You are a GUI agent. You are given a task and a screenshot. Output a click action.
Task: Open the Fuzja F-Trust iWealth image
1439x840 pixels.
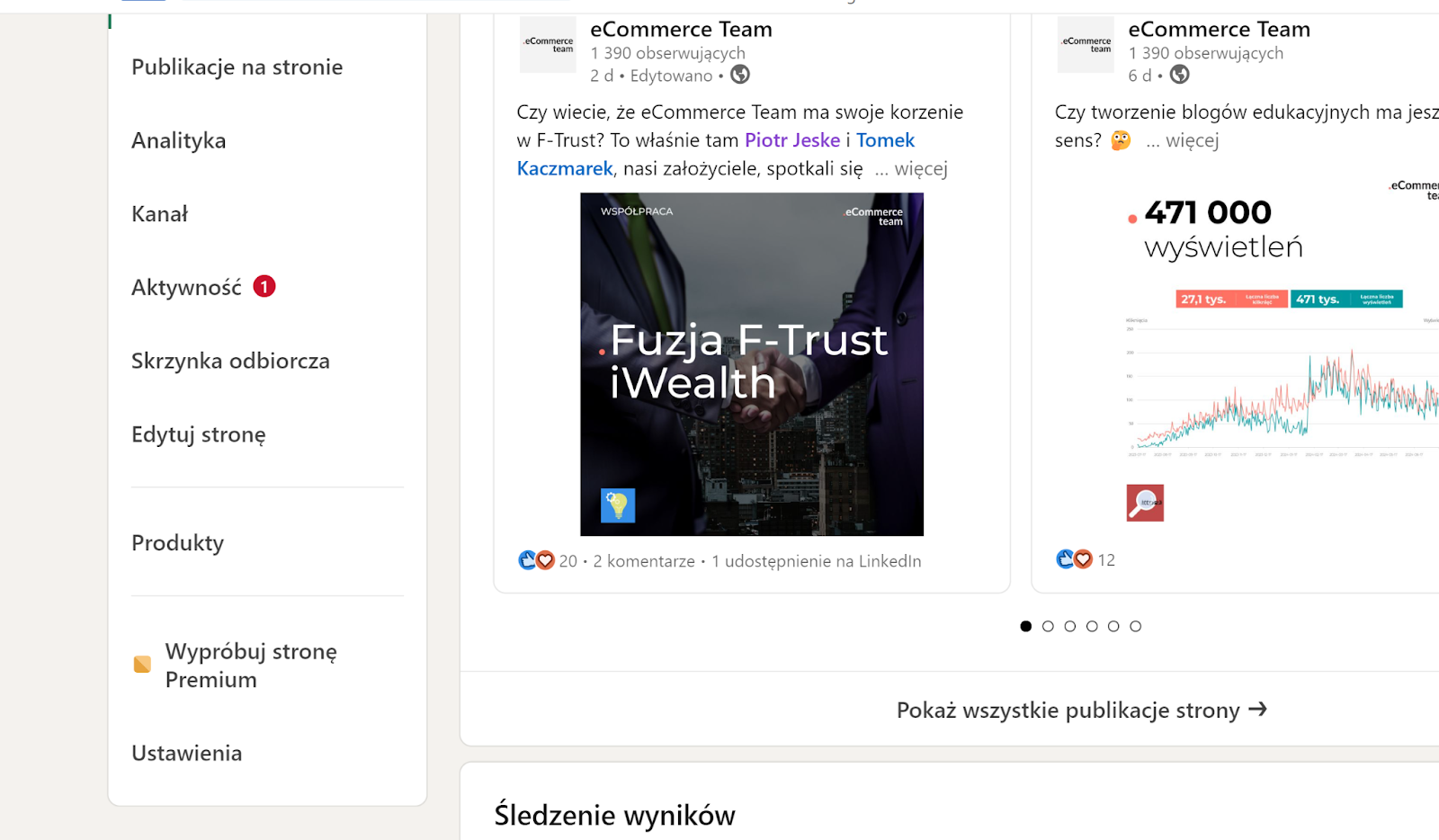[752, 364]
